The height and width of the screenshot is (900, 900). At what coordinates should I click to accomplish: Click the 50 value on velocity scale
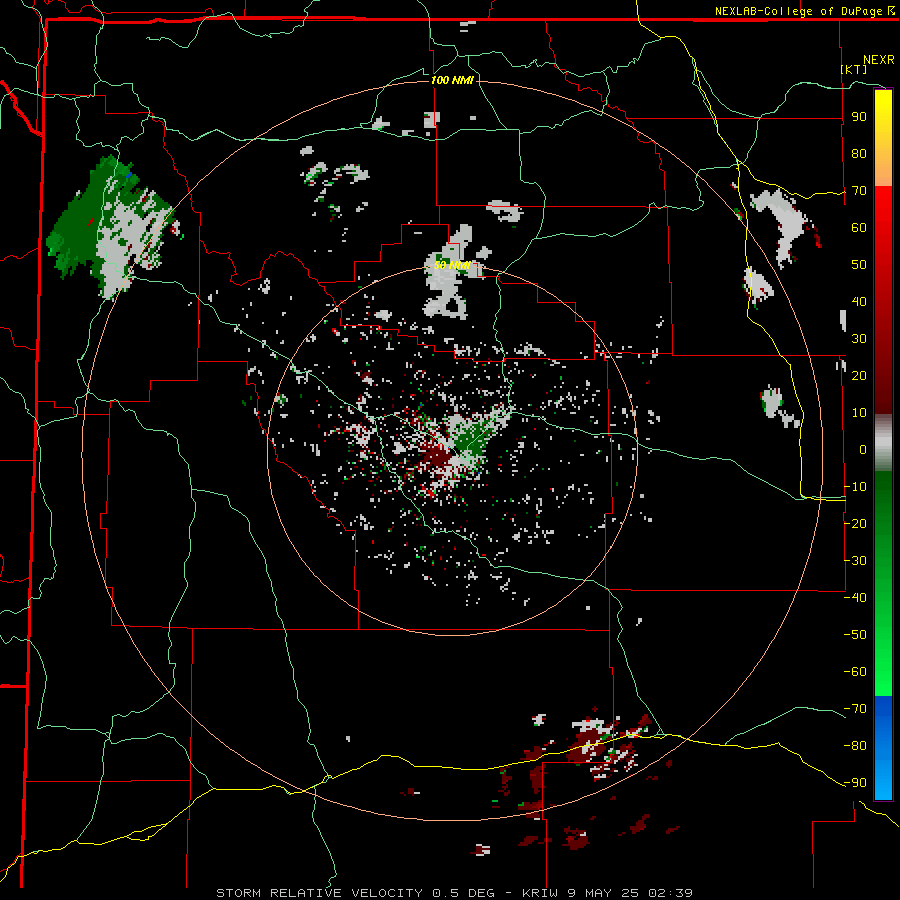pyautogui.click(x=859, y=265)
